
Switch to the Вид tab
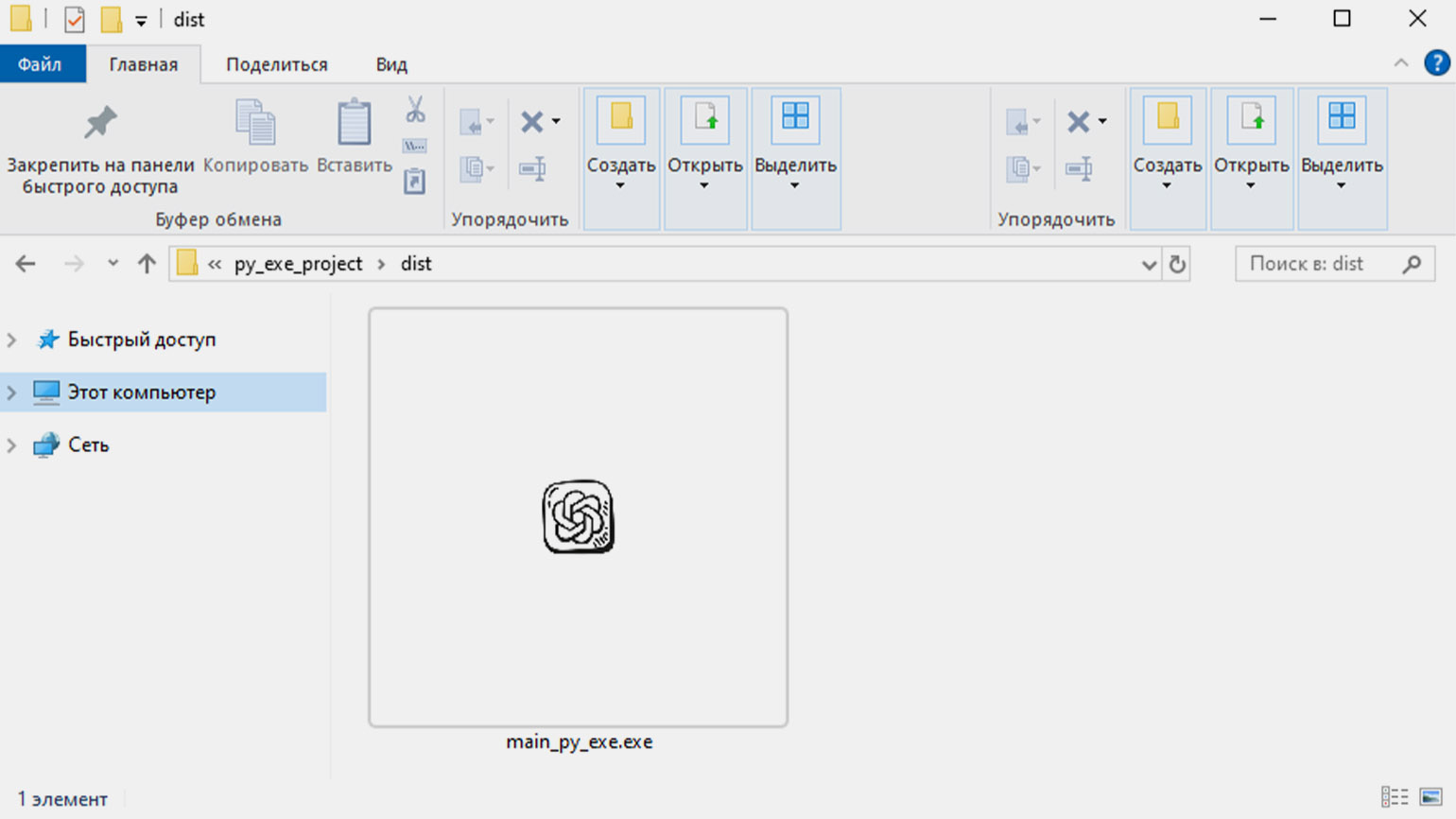(x=391, y=64)
